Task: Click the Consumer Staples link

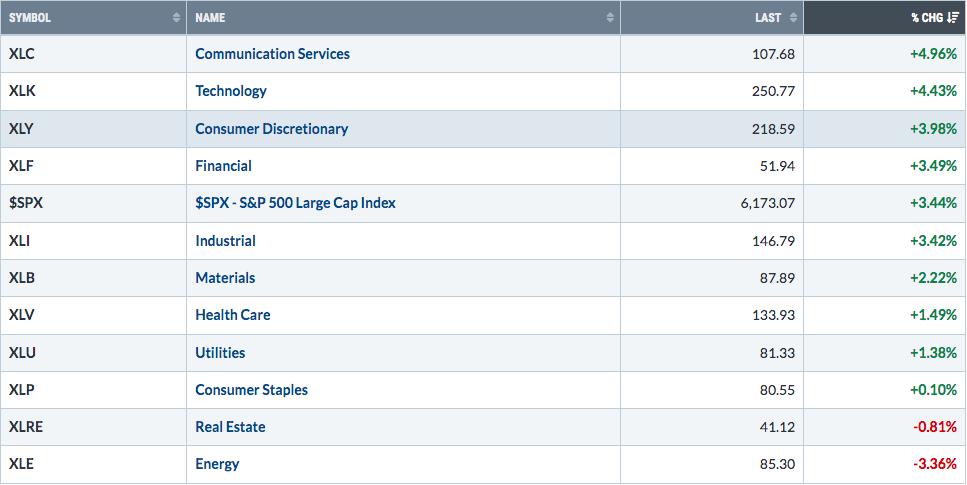Action: [251, 390]
